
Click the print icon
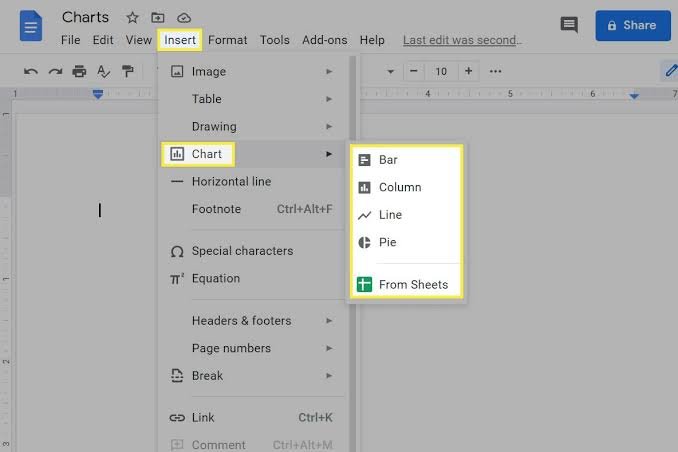tap(79, 71)
